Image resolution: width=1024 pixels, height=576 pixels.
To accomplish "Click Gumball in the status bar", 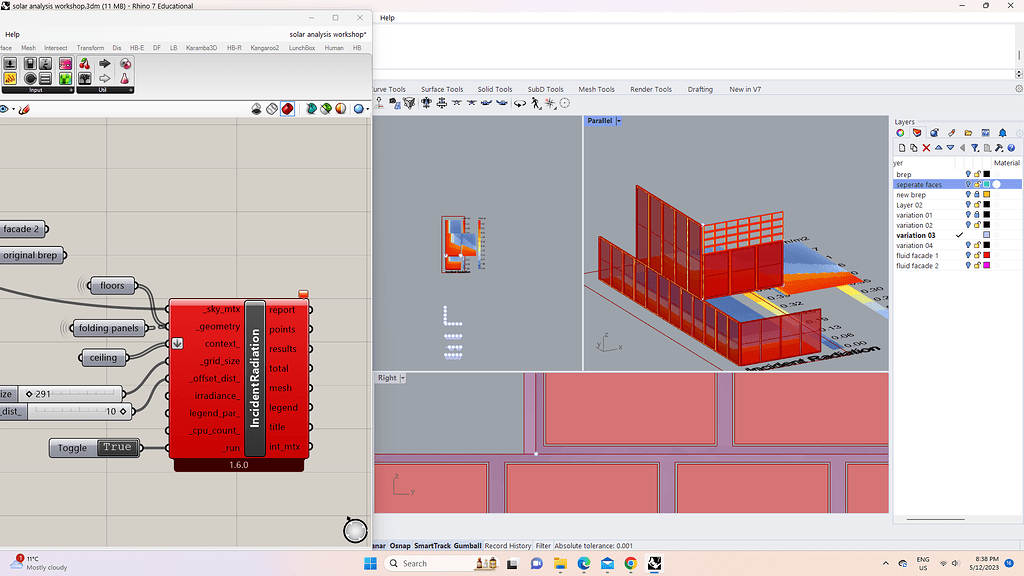I will [468, 546].
